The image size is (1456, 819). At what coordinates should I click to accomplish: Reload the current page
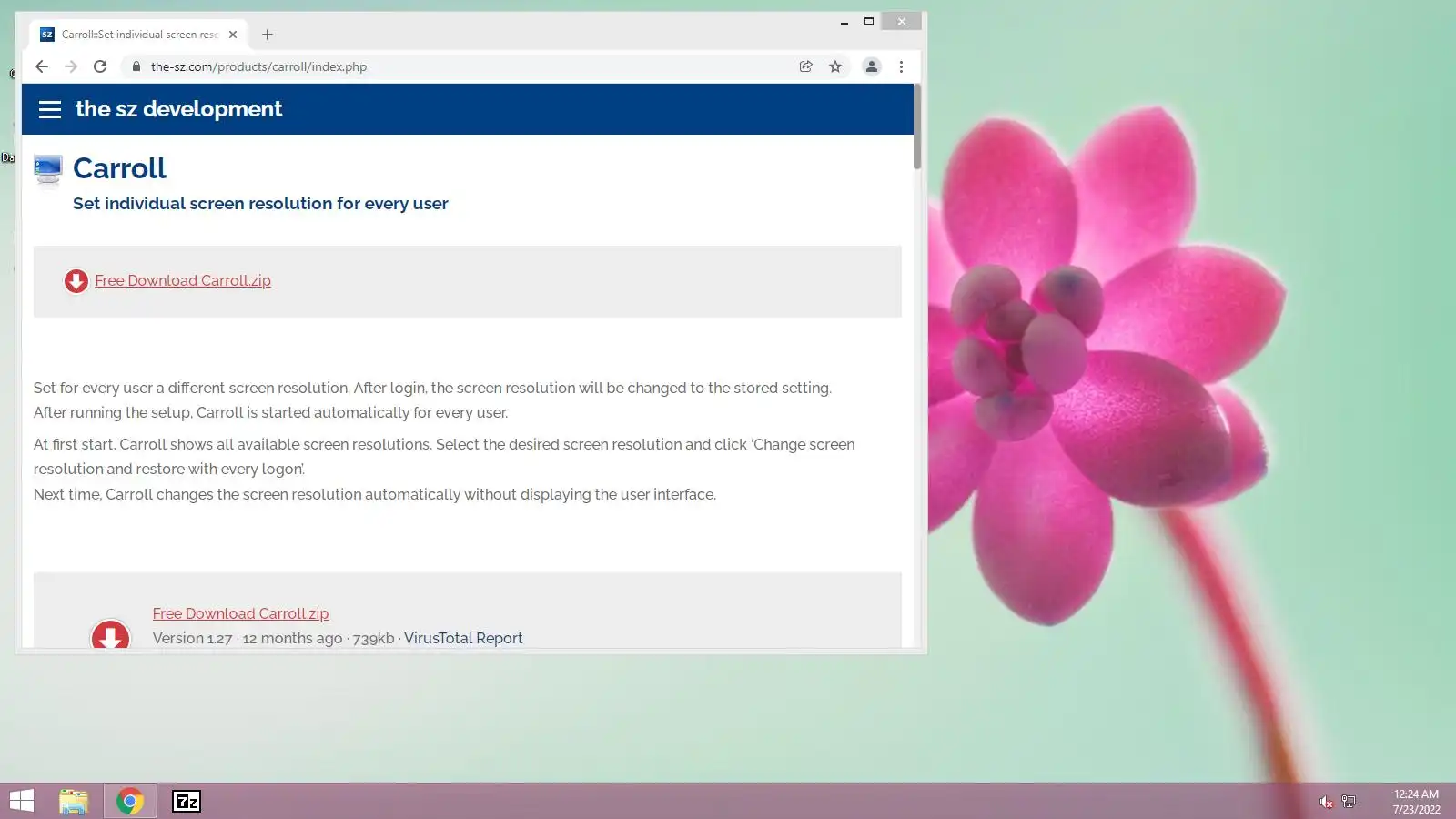point(100,66)
